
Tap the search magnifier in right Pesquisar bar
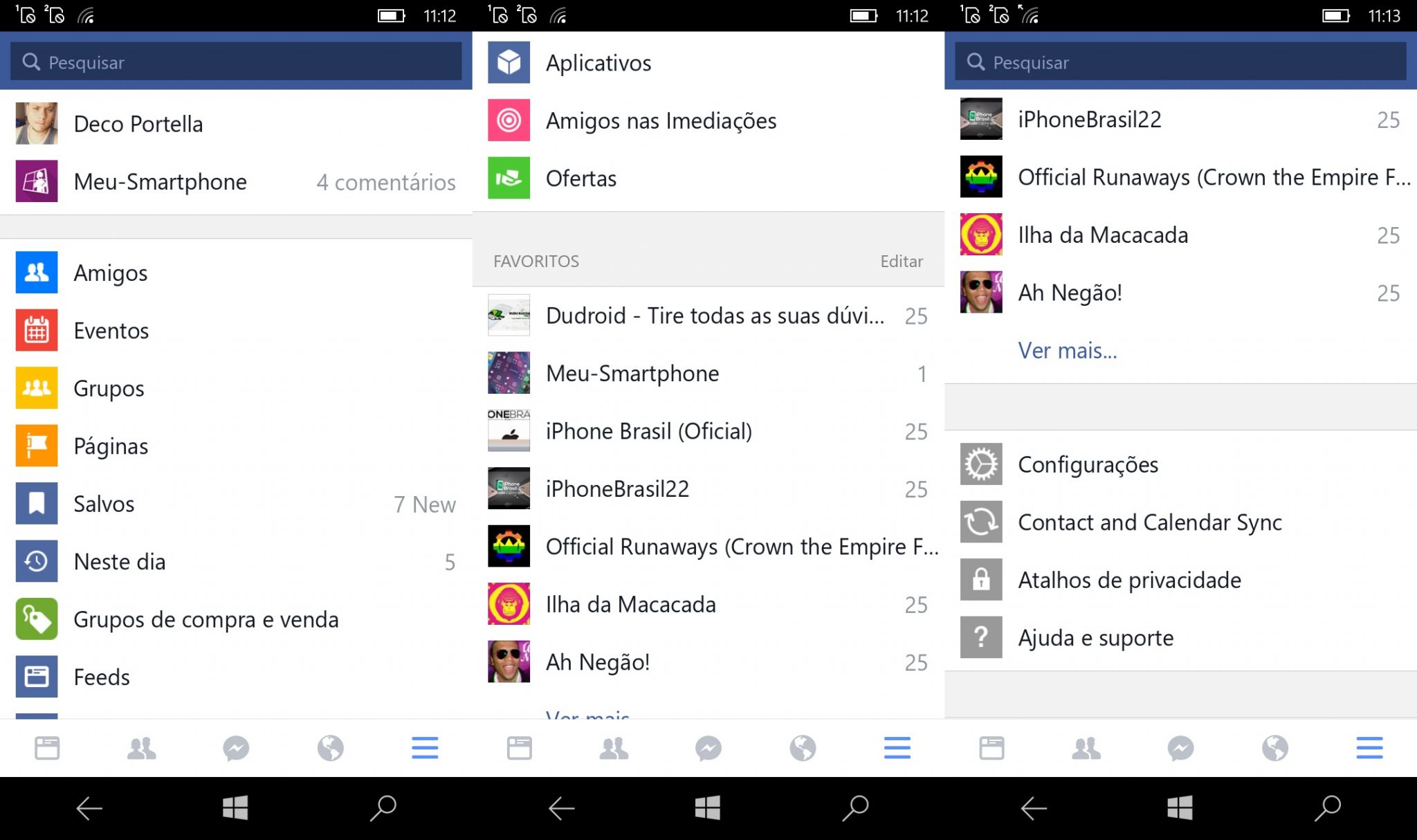[x=976, y=62]
